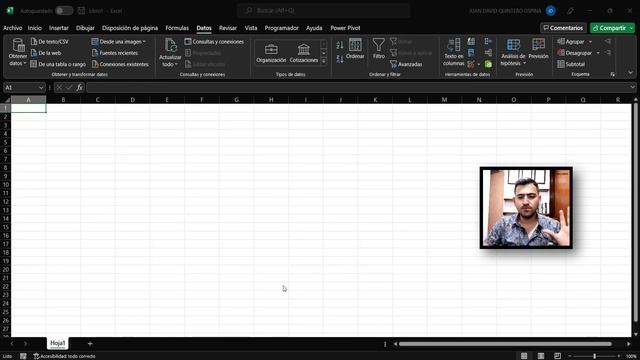Collapse the ribbon with chevron
This screenshot has height=360, width=640.
coord(631,73)
